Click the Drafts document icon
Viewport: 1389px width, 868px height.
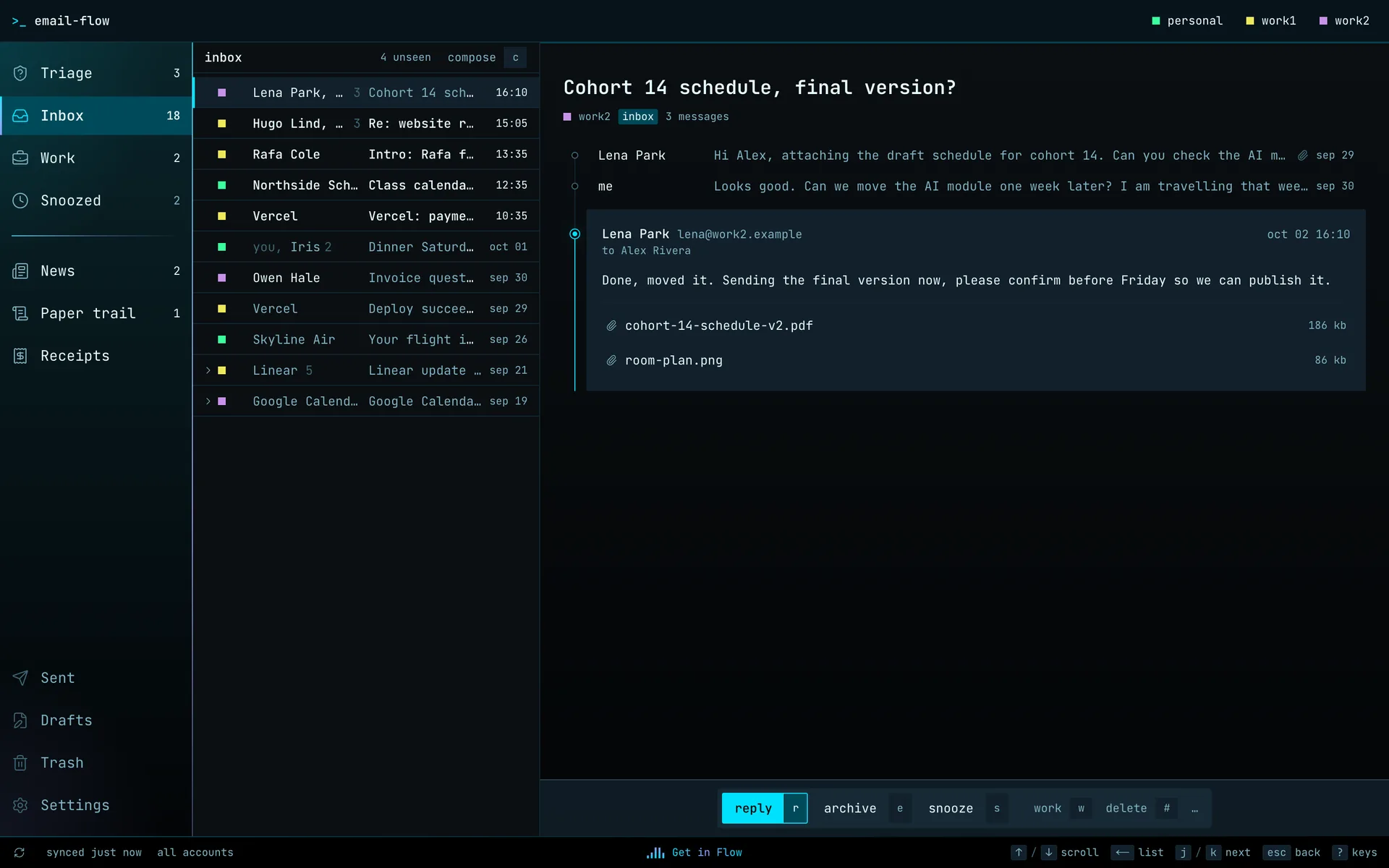click(x=20, y=720)
